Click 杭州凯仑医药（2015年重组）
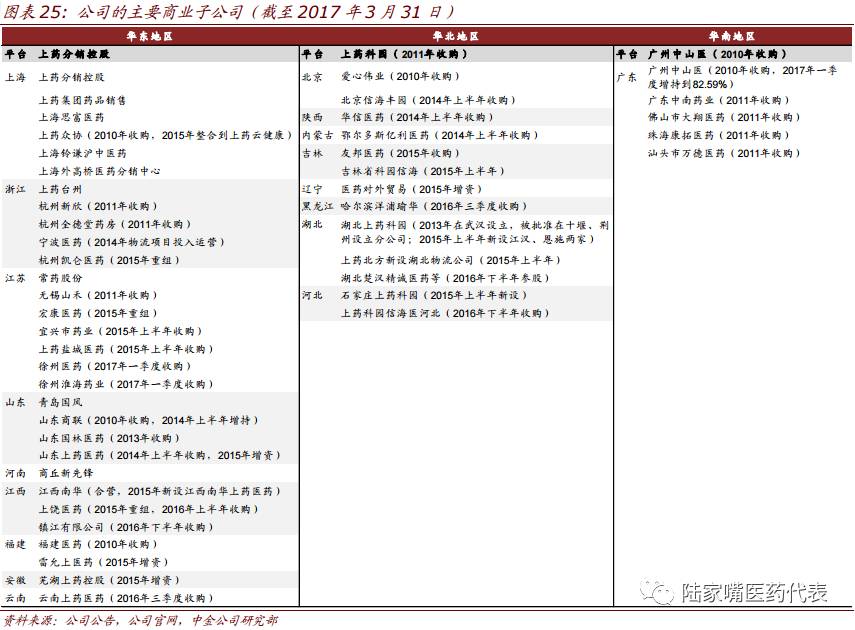This screenshot has height=630, width=855. [109, 260]
